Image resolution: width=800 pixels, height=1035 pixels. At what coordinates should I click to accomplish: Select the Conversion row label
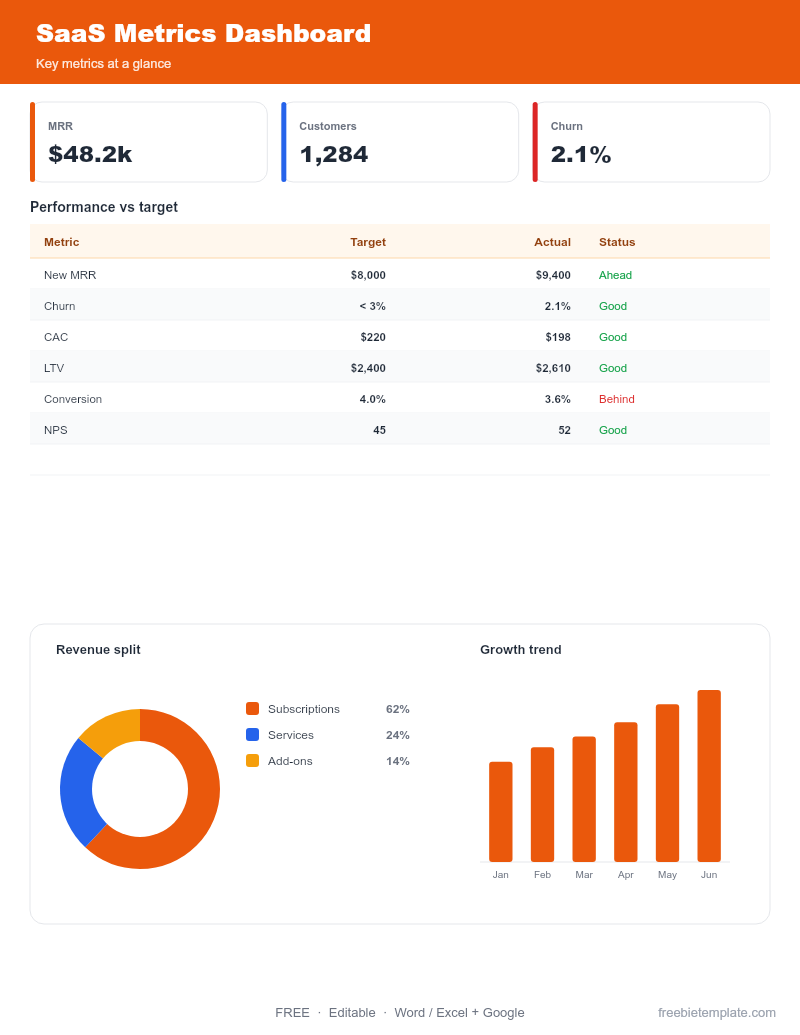pos(73,399)
